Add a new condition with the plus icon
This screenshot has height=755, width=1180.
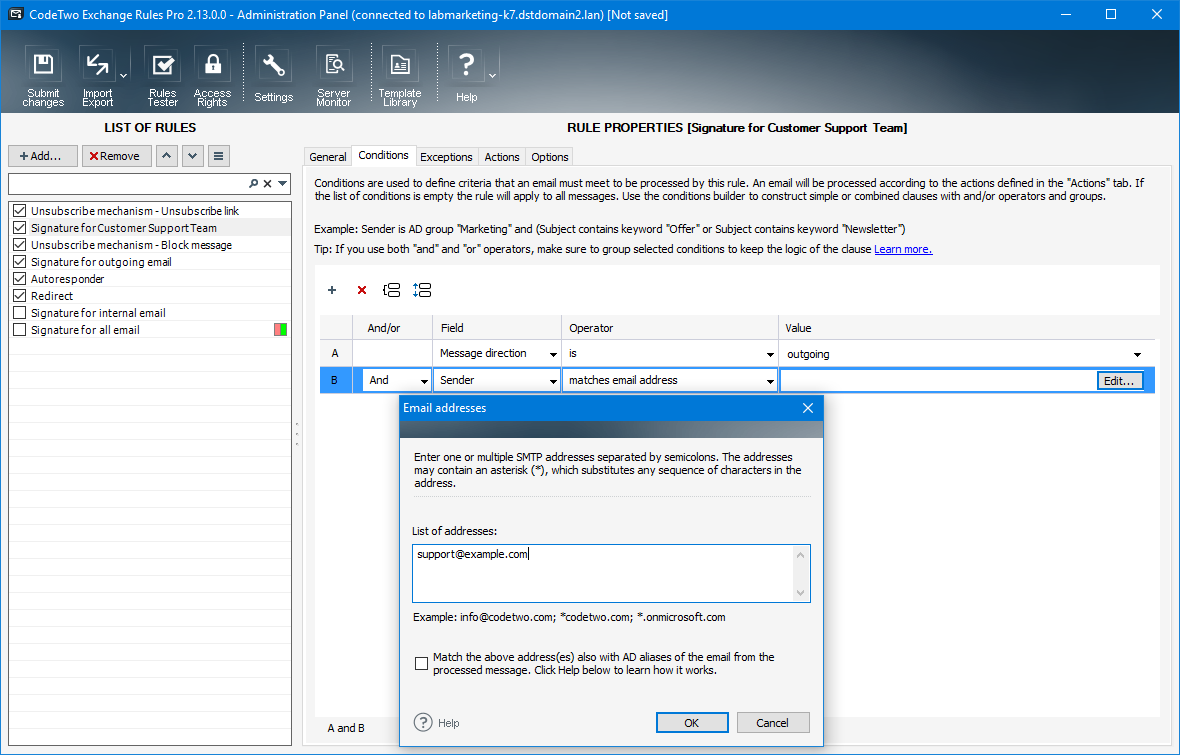[332, 290]
